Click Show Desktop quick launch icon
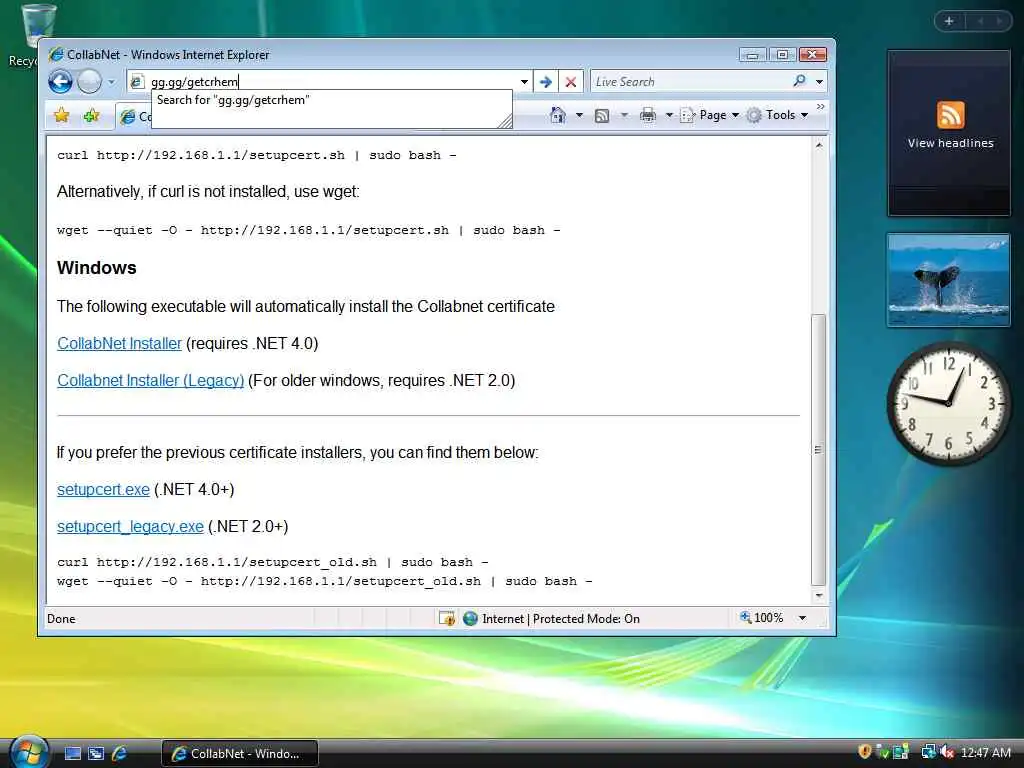Image resolution: width=1024 pixels, height=768 pixels. click(x=73, y=754)
